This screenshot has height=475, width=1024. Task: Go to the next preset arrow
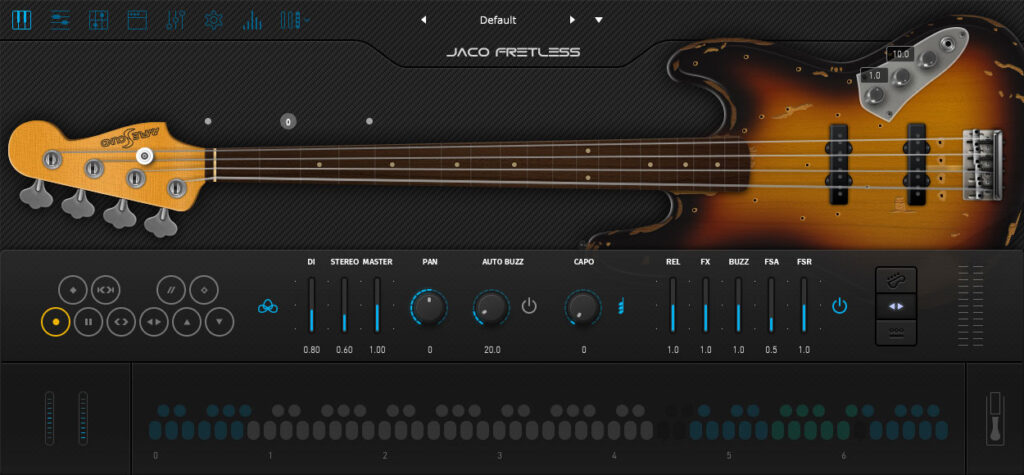(572, 20)
